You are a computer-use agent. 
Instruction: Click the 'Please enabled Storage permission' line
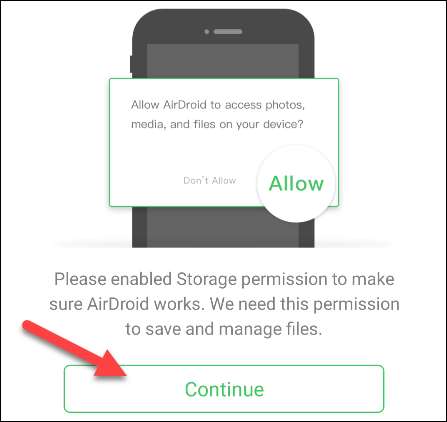click(x=224, y=279)
